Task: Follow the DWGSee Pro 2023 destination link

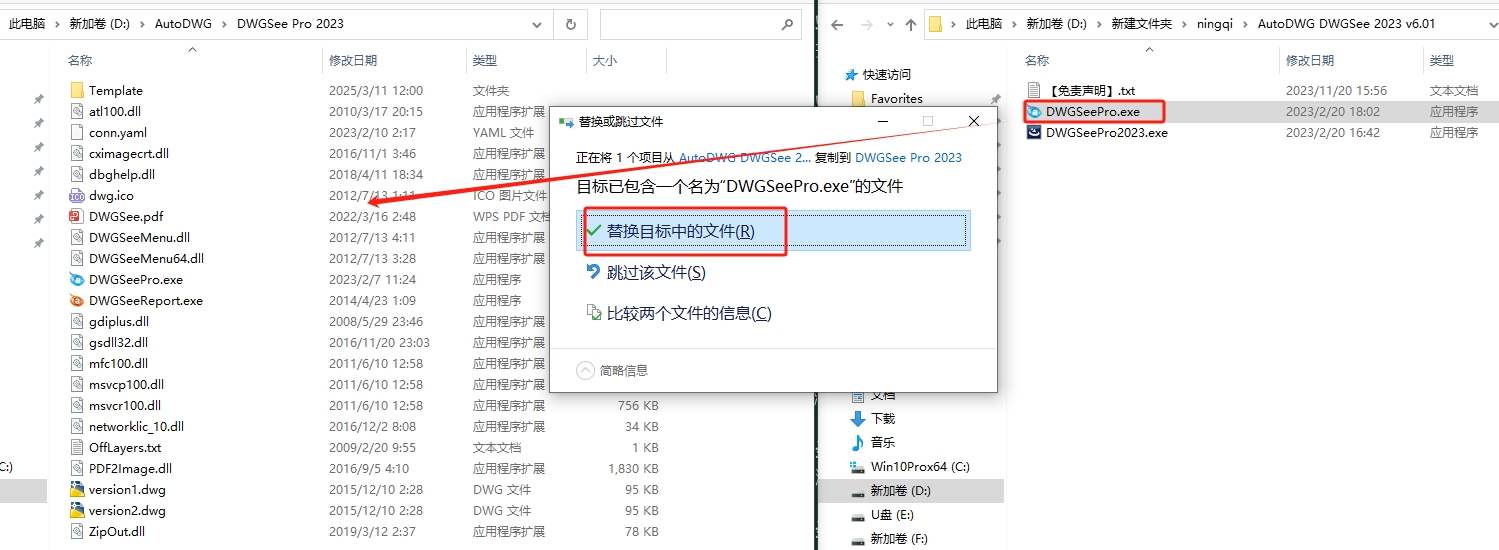Action: [x=909, y=157]
